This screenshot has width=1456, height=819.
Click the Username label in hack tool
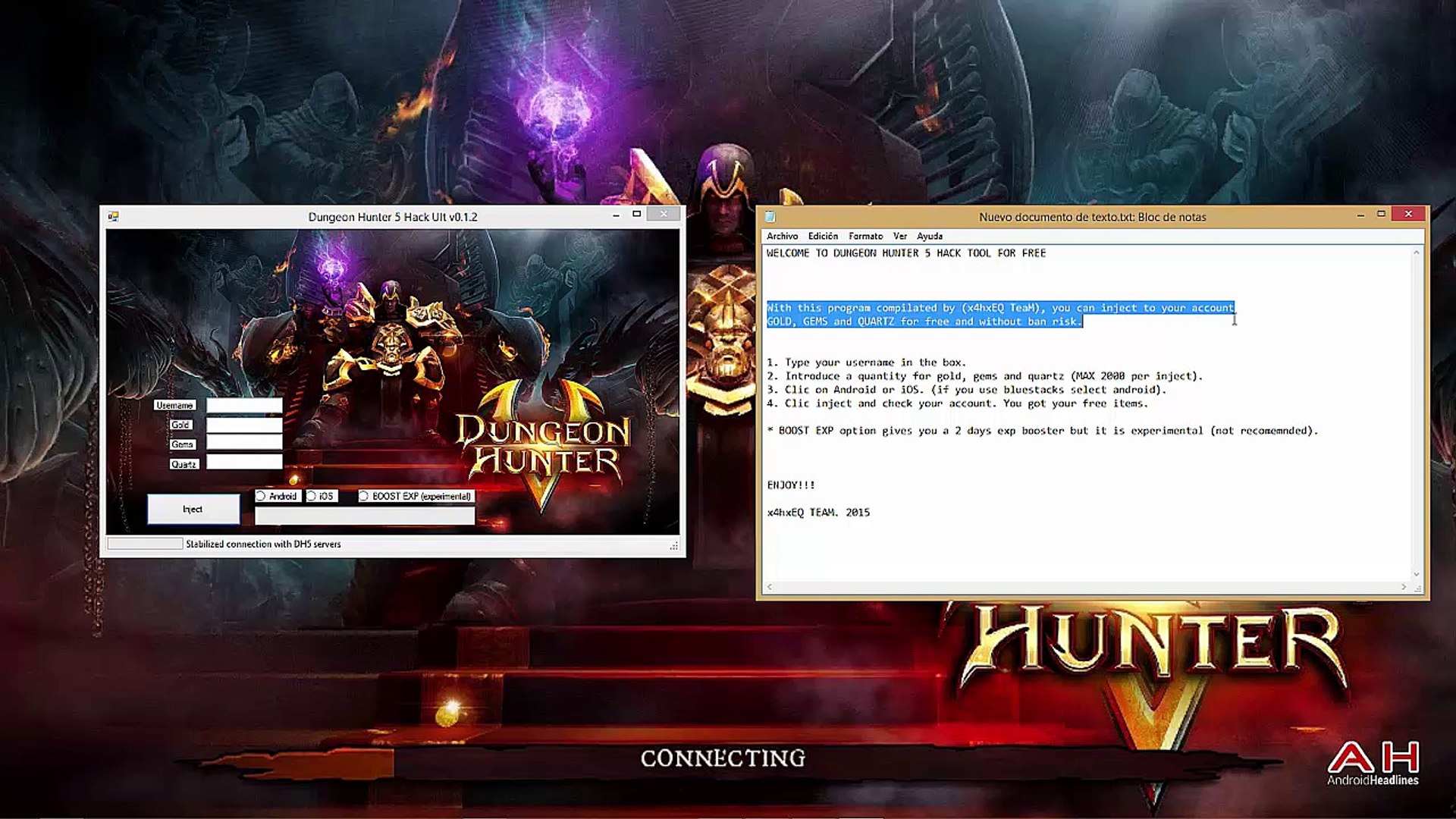pos(174,406)
